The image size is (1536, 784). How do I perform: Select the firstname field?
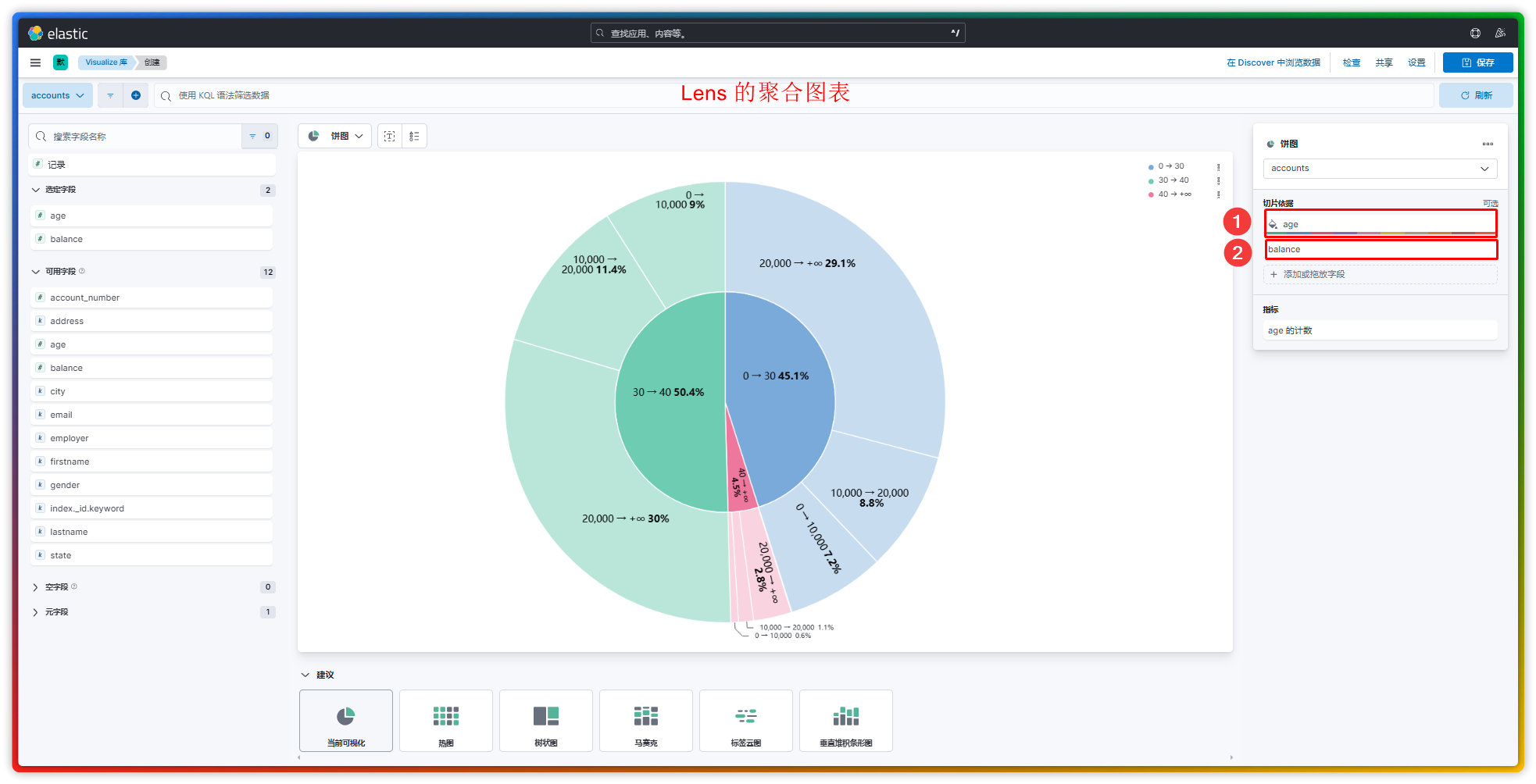click(x=152, y=461)
